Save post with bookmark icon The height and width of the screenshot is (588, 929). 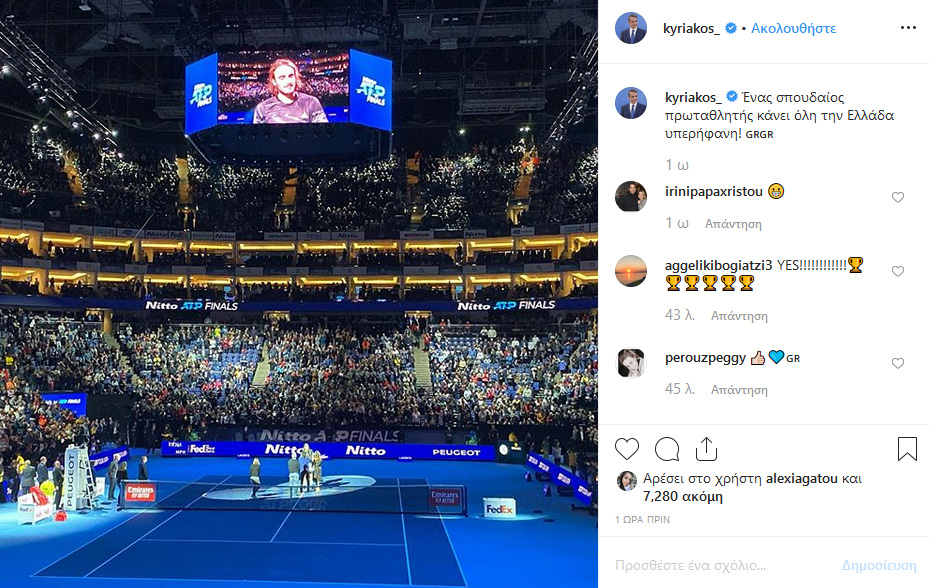click(x=907, y=449)
